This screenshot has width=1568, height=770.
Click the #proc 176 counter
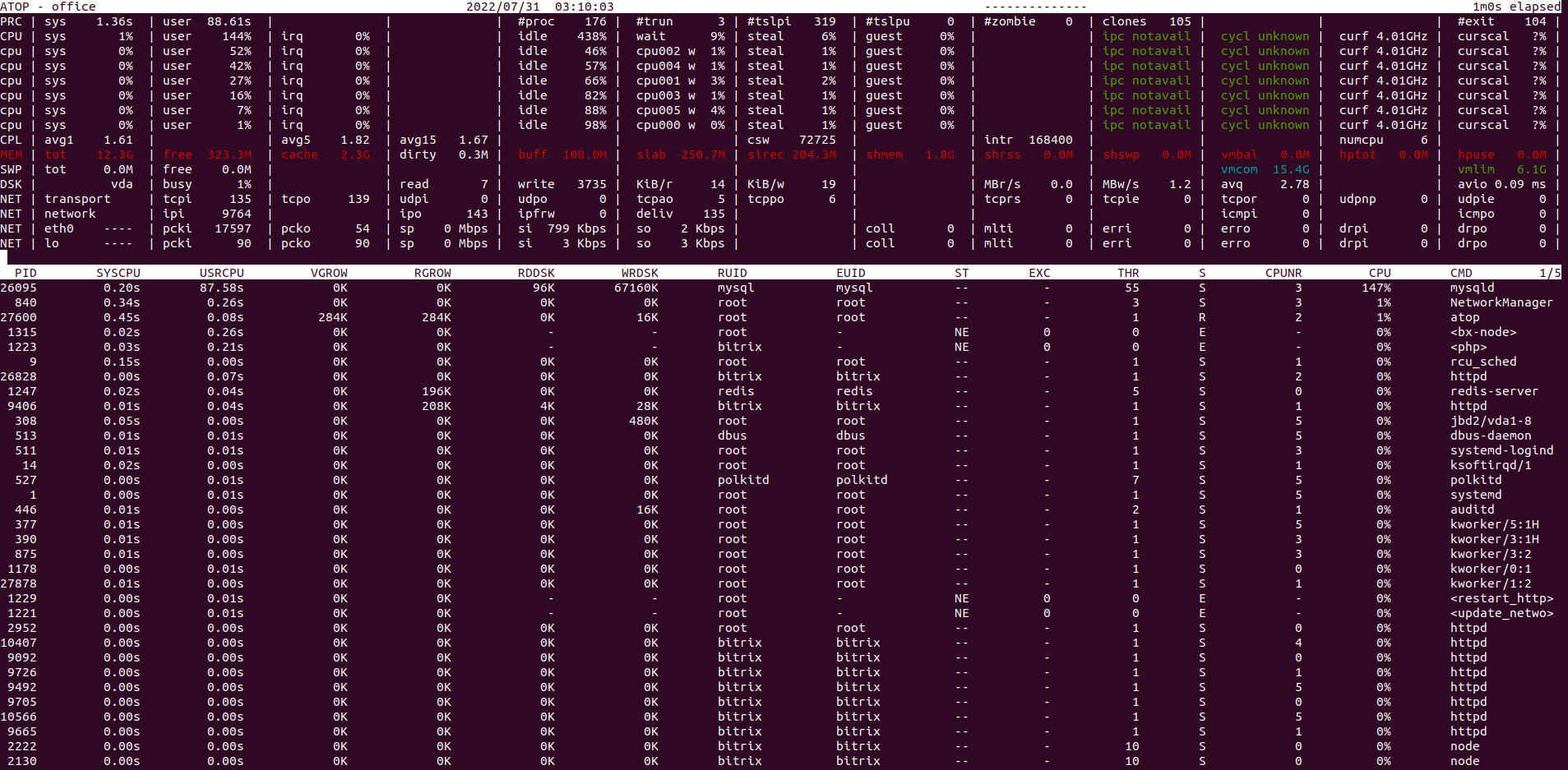[x=562, y=21]
